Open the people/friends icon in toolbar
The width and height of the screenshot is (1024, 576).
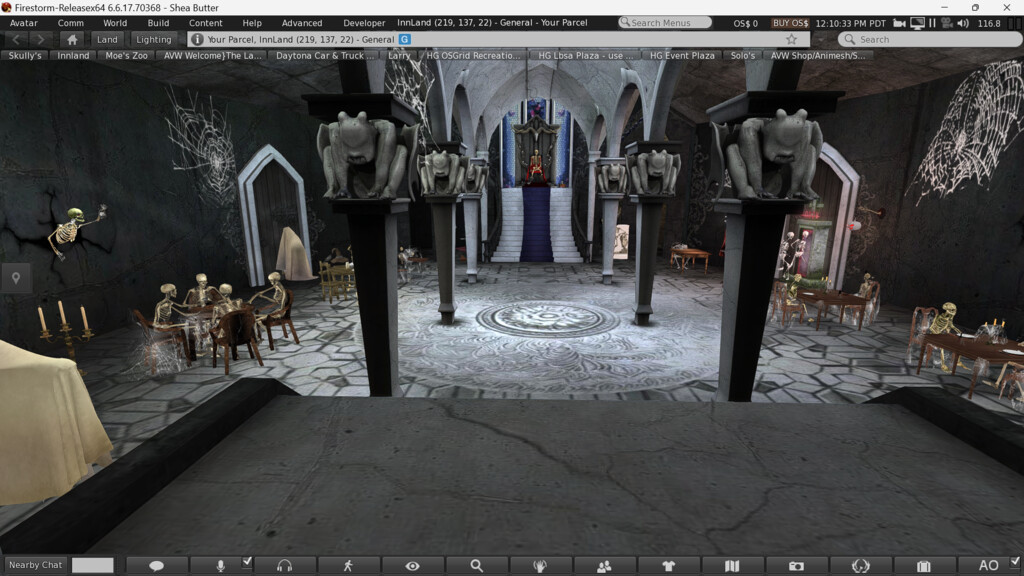tap(604, 566)
